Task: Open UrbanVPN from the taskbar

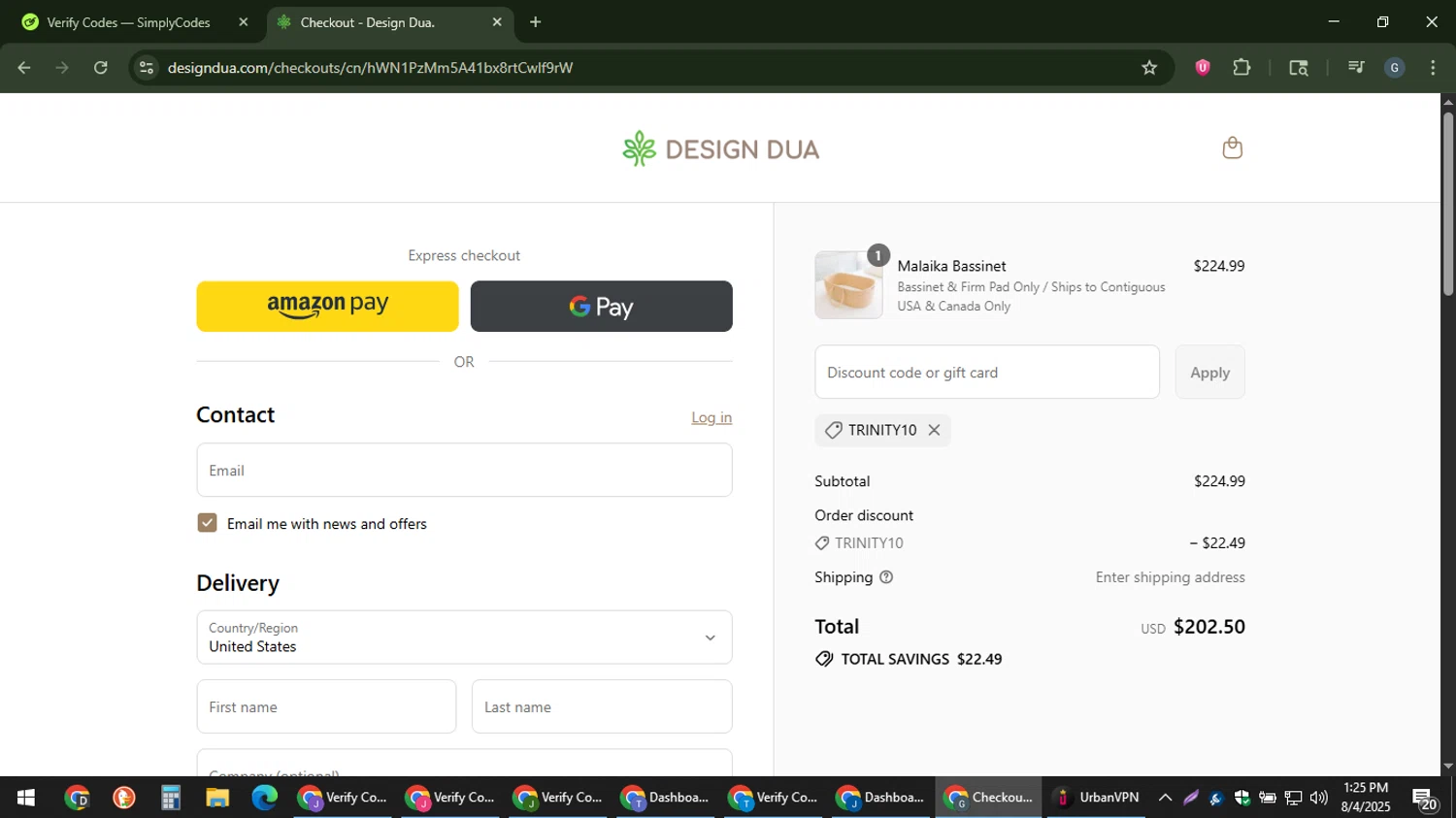Action: (1097, 798)
